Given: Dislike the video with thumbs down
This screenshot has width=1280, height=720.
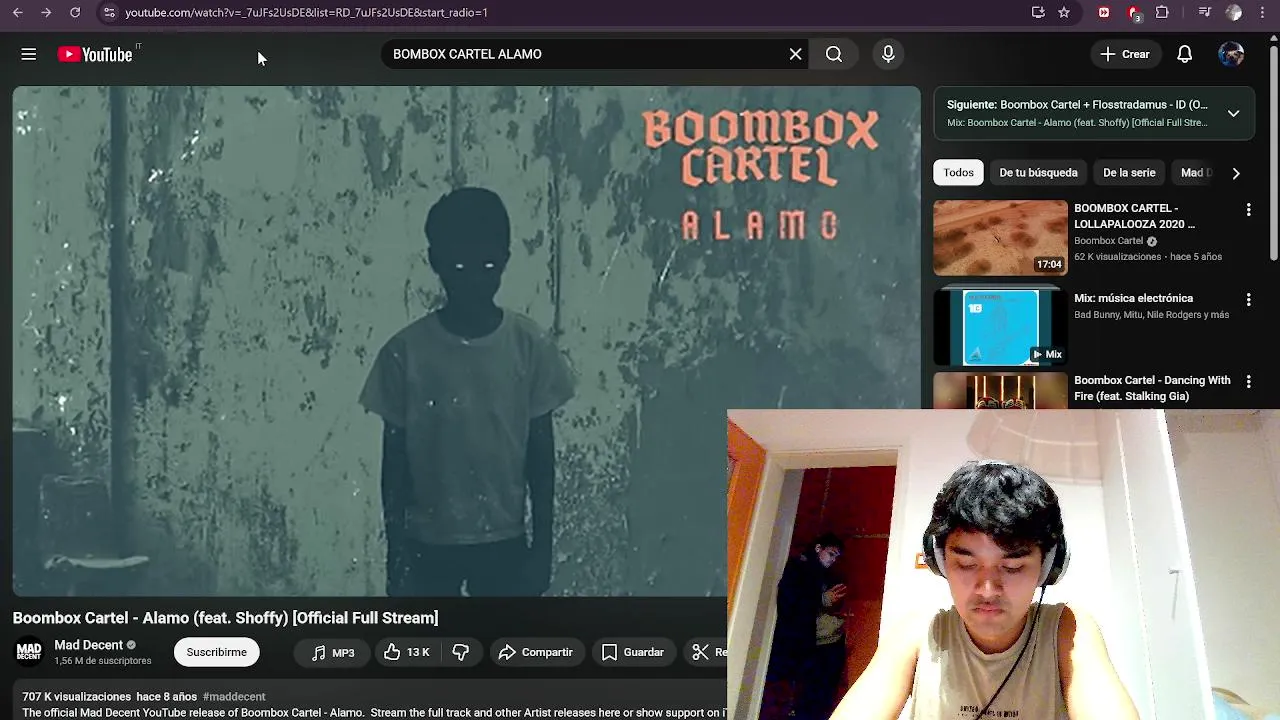Looking at the screenshot, I should point(461,652).
